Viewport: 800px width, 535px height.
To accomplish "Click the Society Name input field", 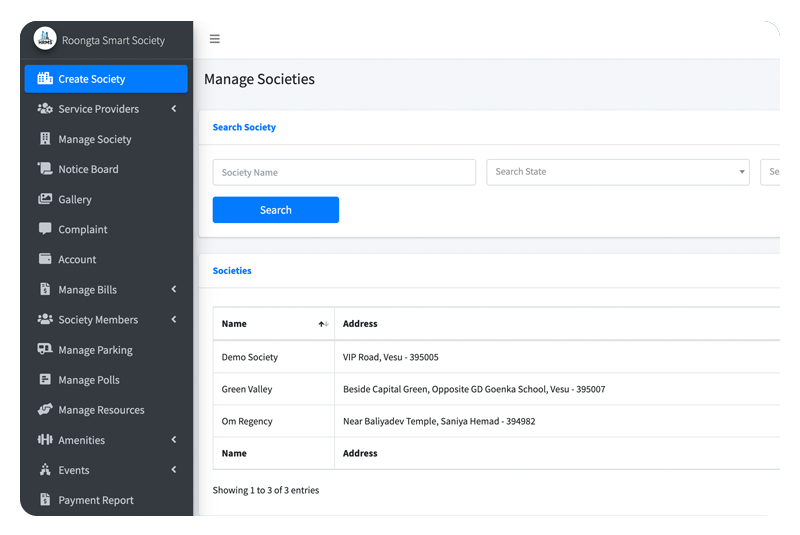I will click(x=344, y=172).
